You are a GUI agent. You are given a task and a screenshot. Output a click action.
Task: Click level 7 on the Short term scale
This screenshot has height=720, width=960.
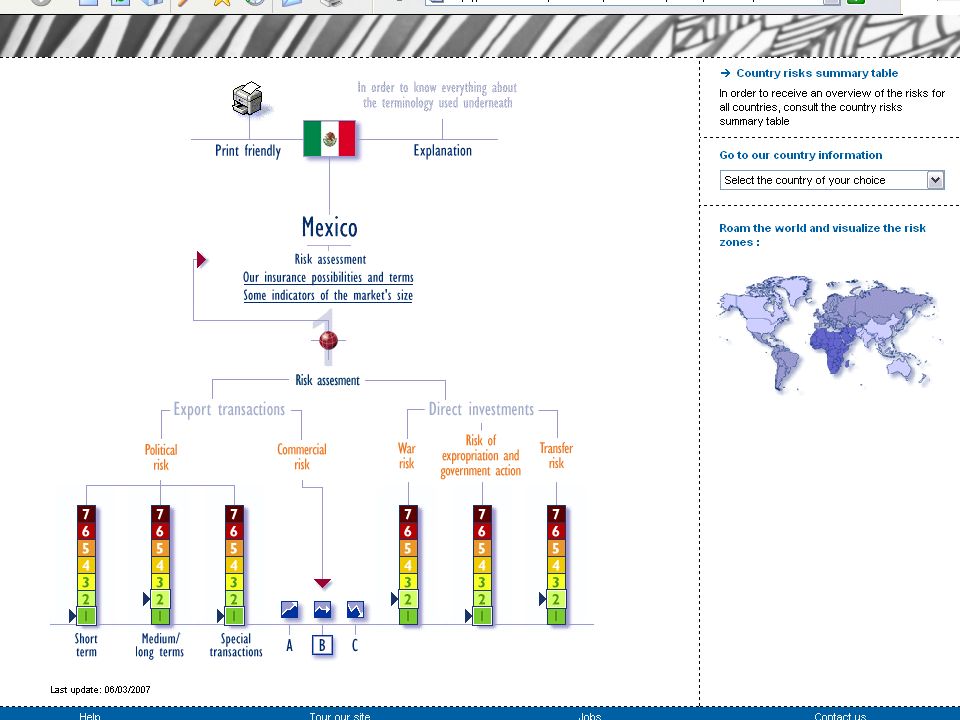[x=86, y=514]
